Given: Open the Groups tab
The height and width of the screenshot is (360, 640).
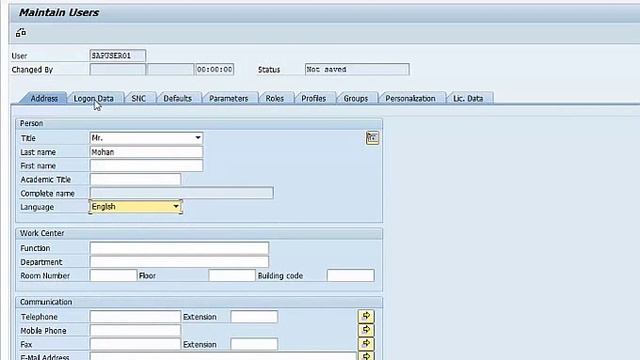Looking at the screenshot, I should click(356, 98).
